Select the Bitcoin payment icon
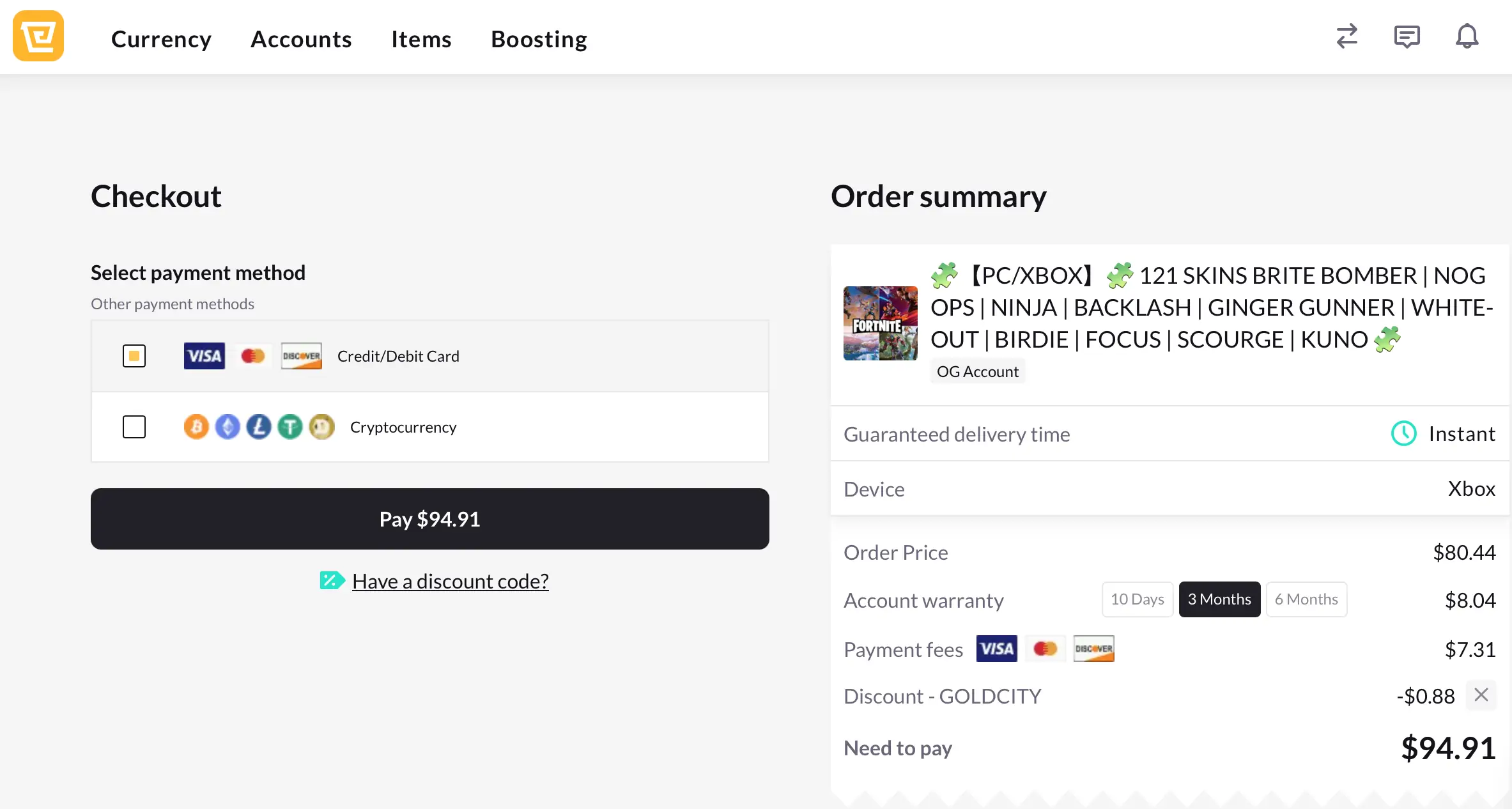Viewport: 1512px width, 809px height. [196, 427]
